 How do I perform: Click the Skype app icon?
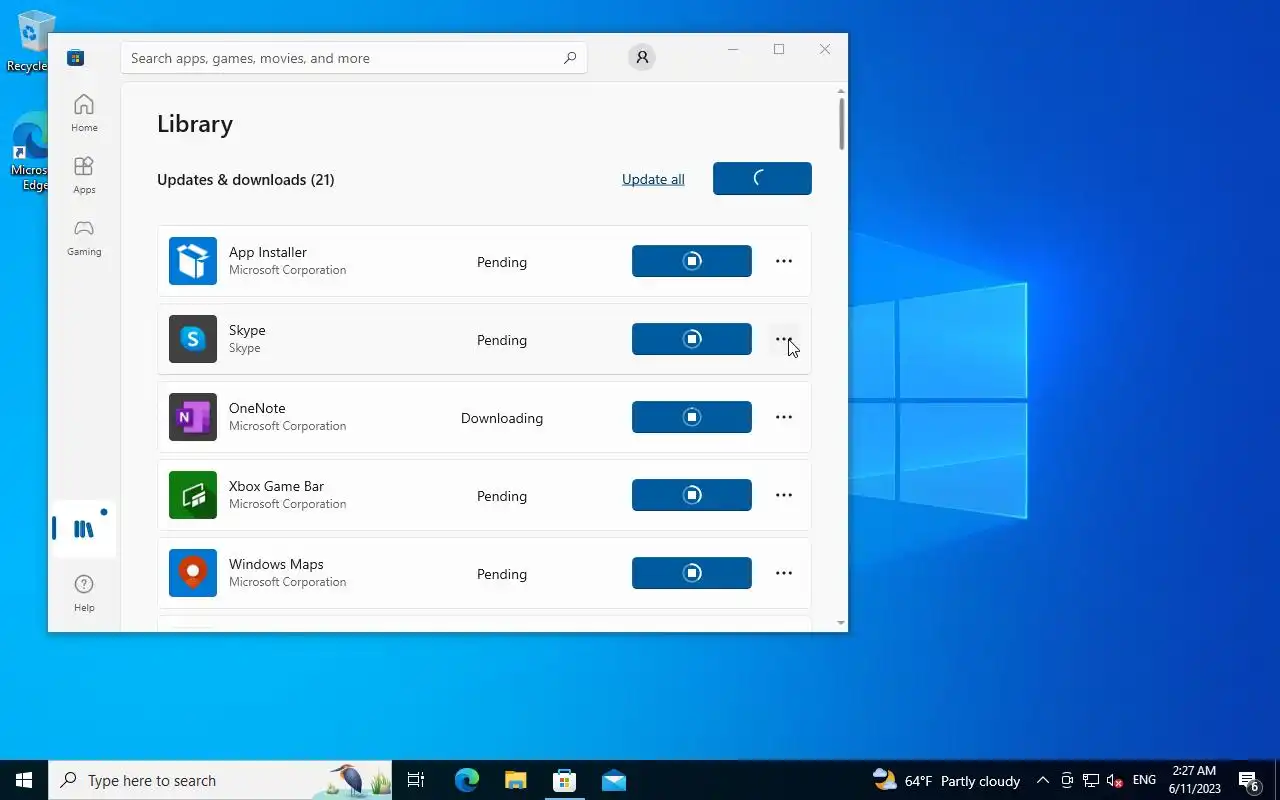pyautogui.click(x=193, y=339)
